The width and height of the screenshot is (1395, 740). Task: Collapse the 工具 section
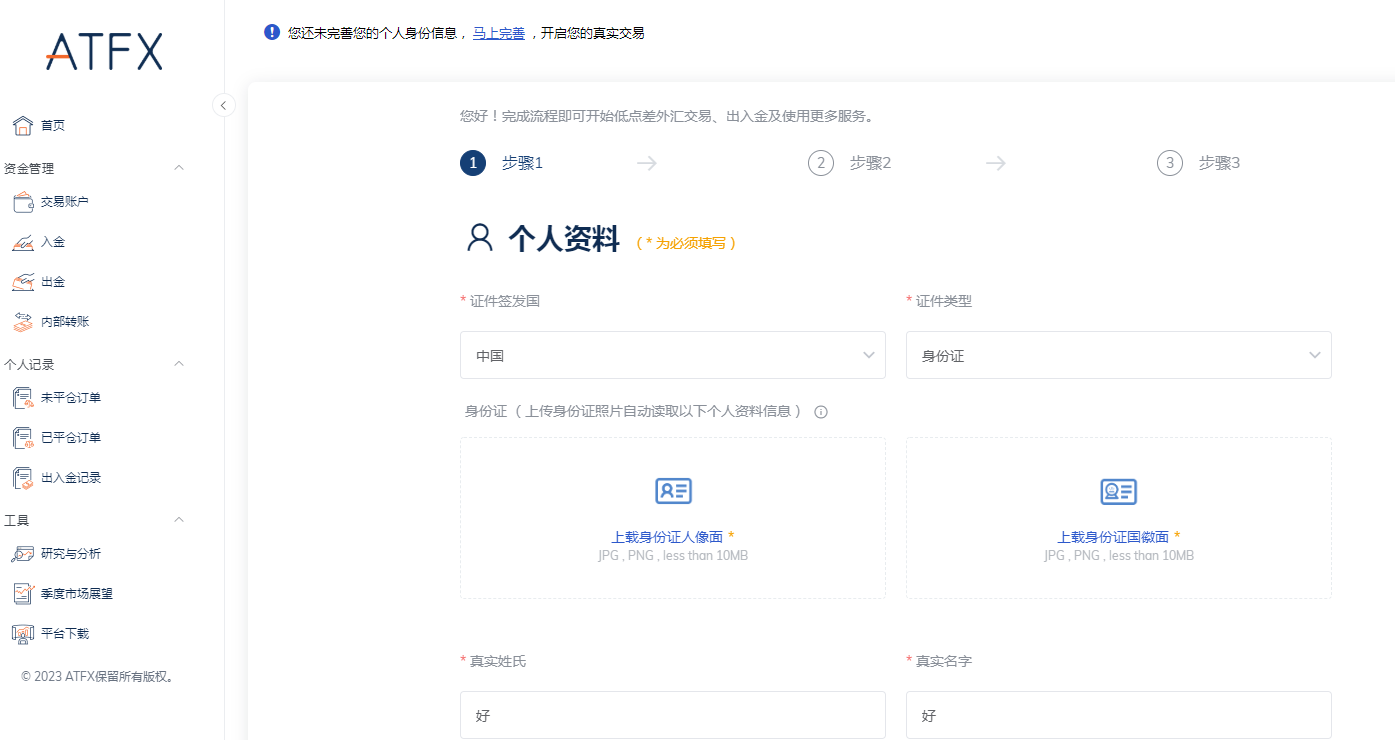tap(179, 520)
